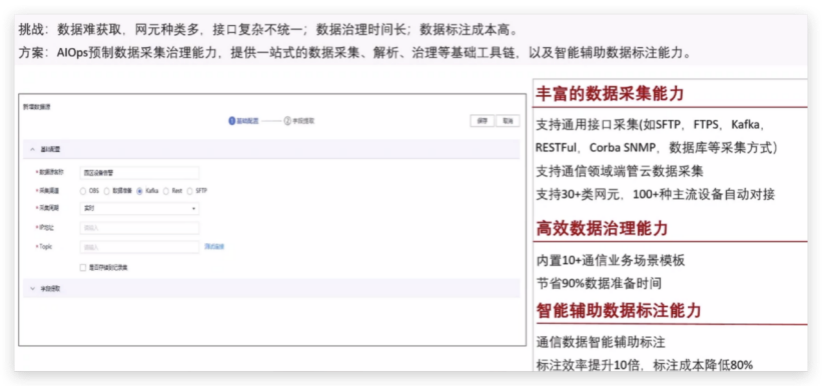Click the line beginning 支持30+类网元
This screenshot has width=822, height=388.
655,195
